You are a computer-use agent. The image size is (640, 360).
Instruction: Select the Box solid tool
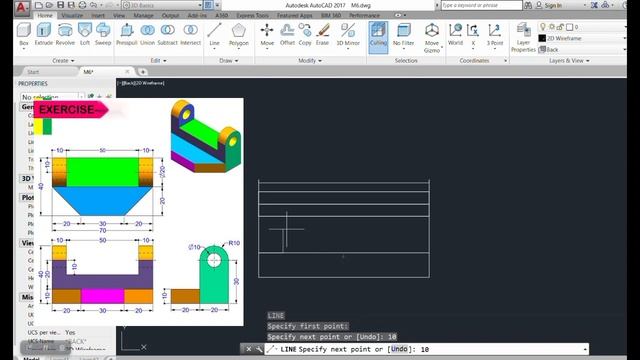coord(24,35)
